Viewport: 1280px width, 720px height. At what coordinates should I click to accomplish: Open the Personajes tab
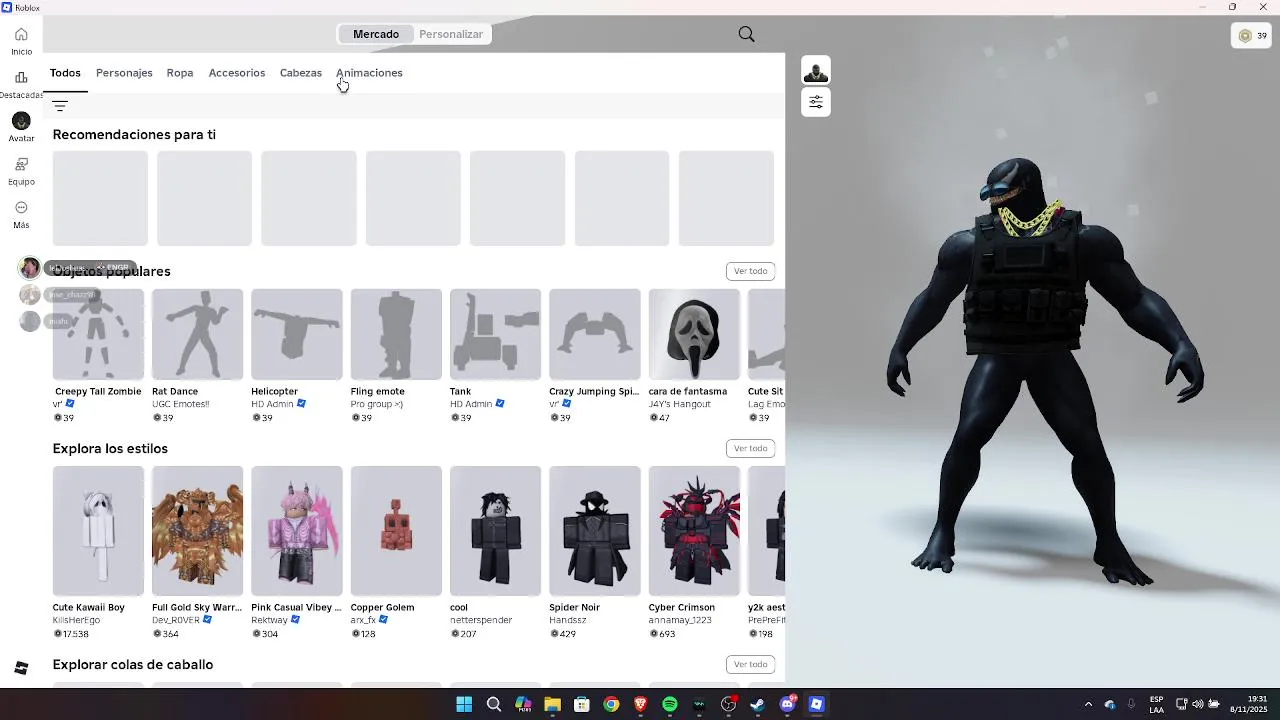[x=124, y=73]
